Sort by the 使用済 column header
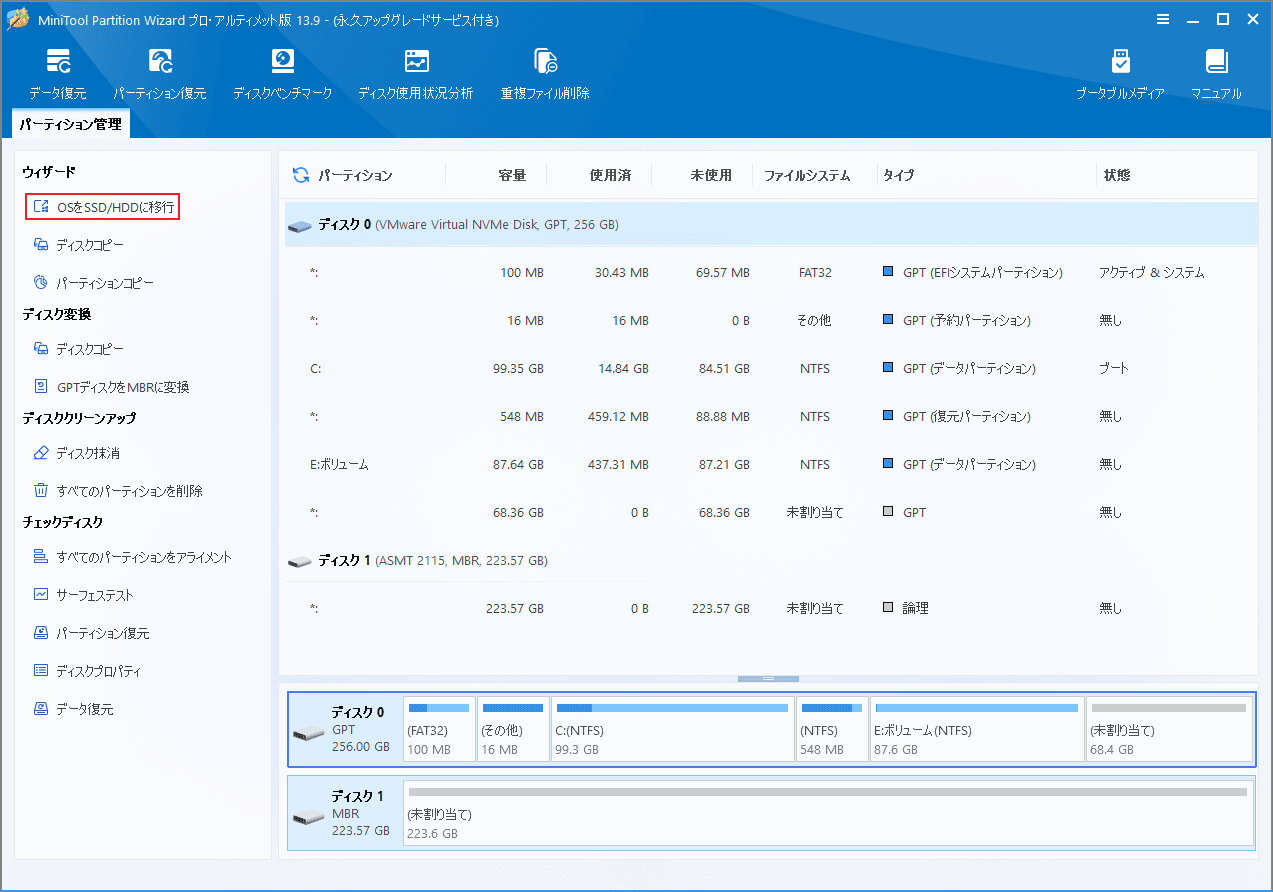 point(610,175)
